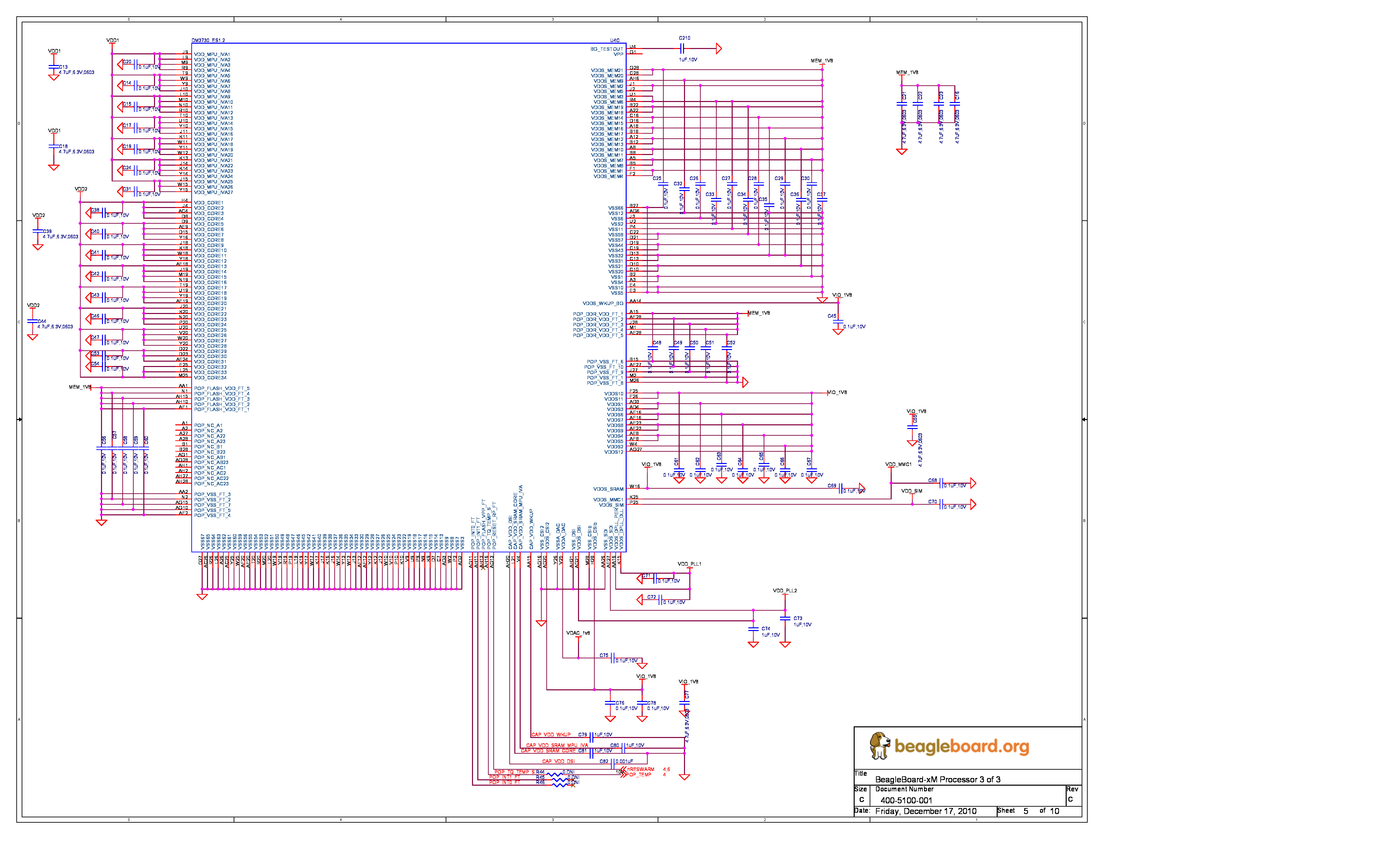Select document number 400-5100-001
This screenshot has height=850, width=1400.
click(906, 801)
